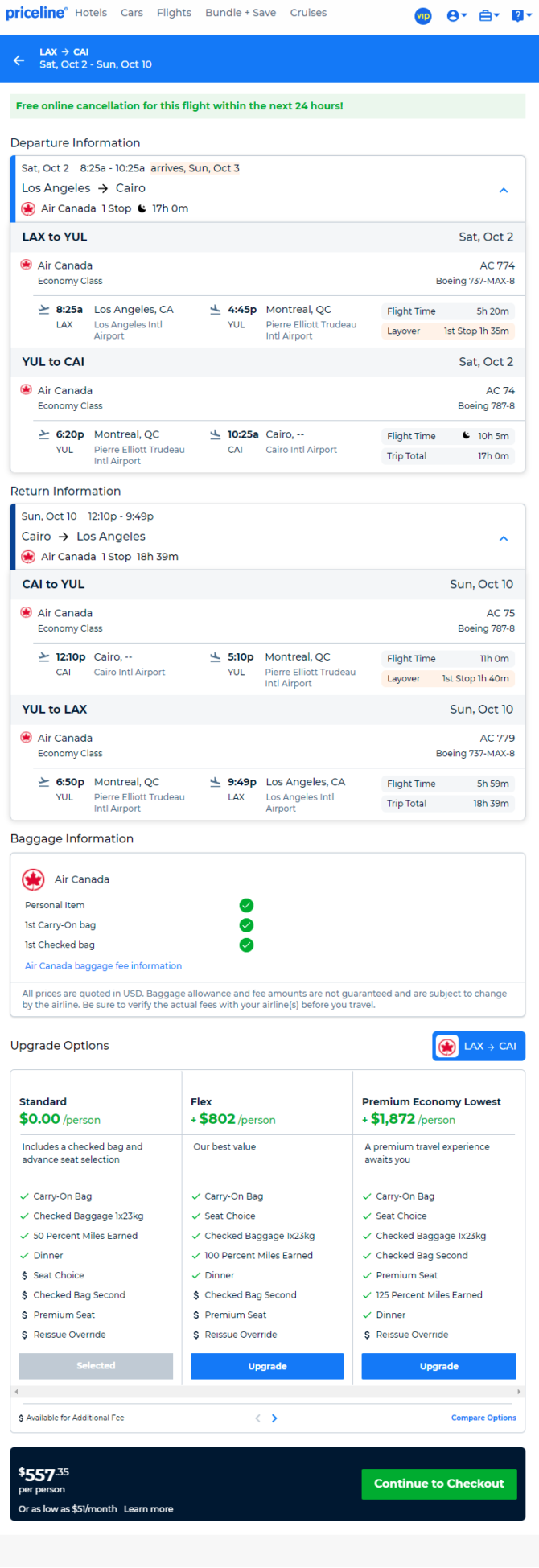
Task: Click the back arrow in the blue header
Action: (x=19, y=60)
